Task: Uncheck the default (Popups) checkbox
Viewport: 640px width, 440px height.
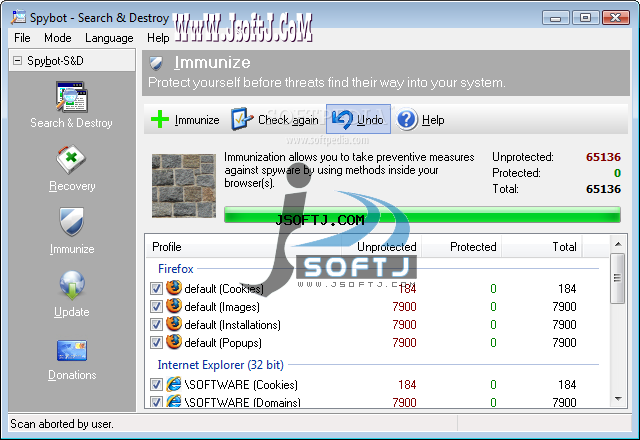Action: pyautogui.click(x=156, y=342)
